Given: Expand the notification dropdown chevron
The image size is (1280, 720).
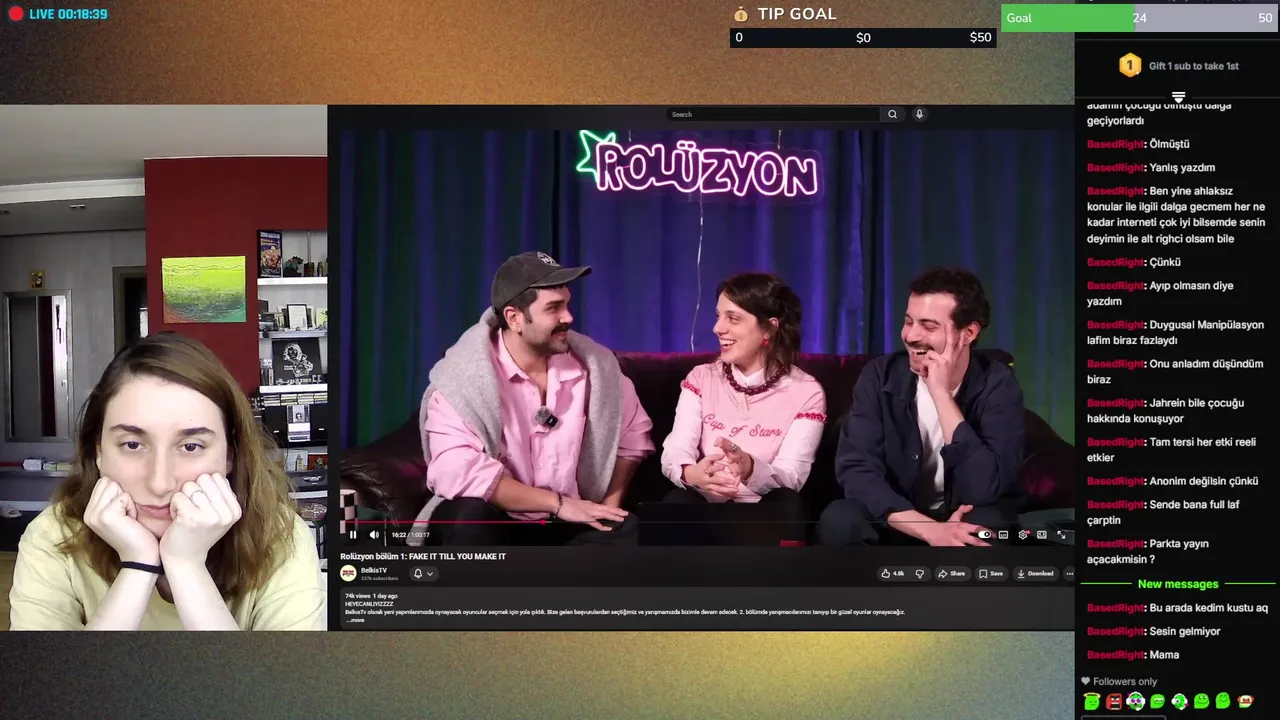Looking at the screenshot, I should point(430,573).
